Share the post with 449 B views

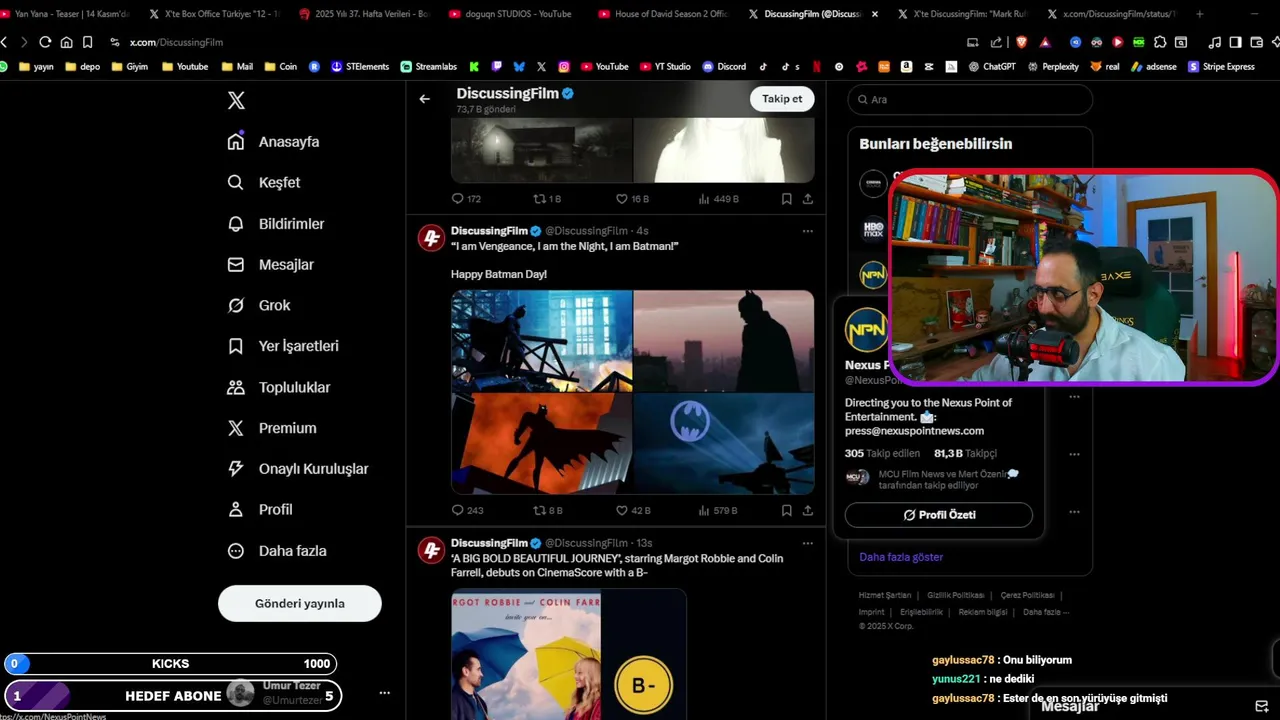click(x=808, y=199)
